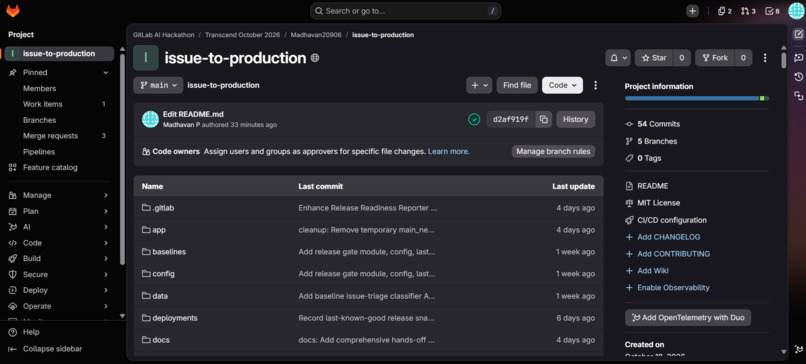This screenshot has height=364, width=806.
Task: Follow the Learn more link in Code owners
Action: pos(448,152)
